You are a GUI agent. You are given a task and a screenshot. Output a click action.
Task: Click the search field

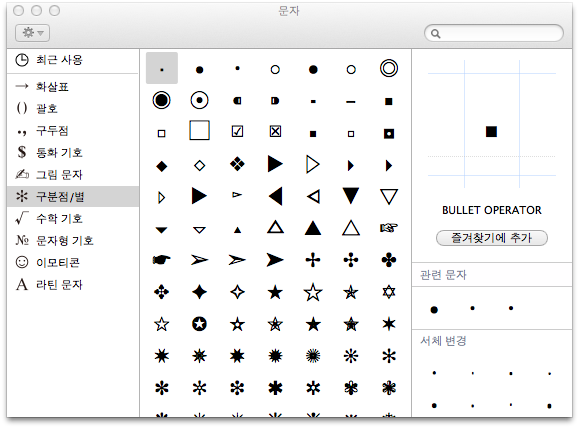(x=494, y=34)
